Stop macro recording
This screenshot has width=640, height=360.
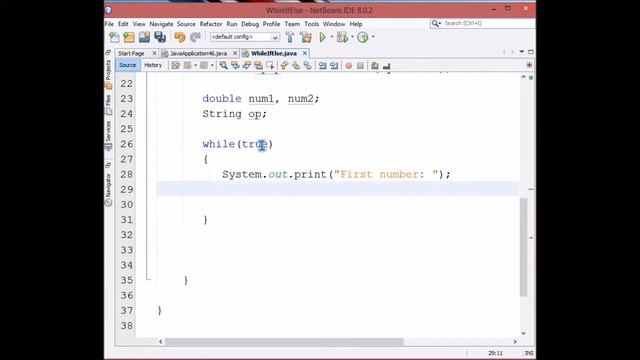(360, 65)
